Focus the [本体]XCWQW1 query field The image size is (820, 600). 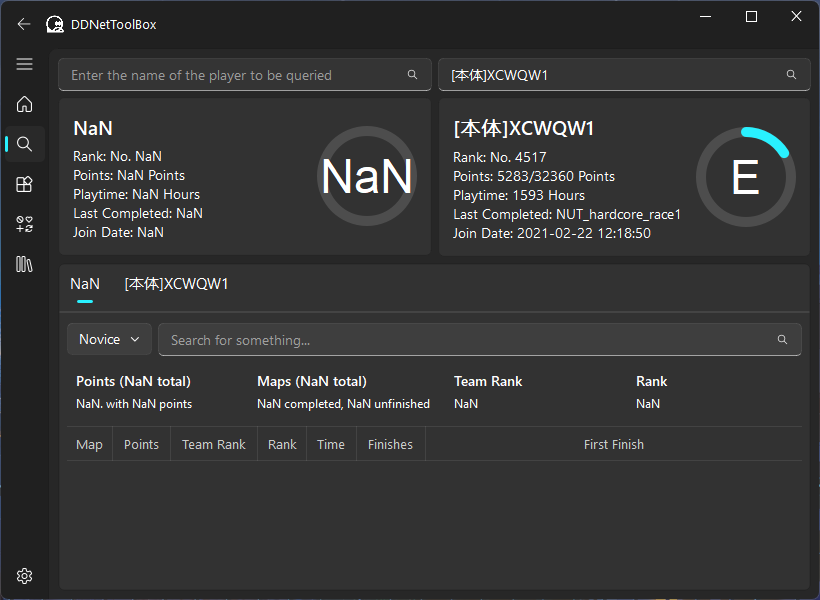click(x=624, y=75)
